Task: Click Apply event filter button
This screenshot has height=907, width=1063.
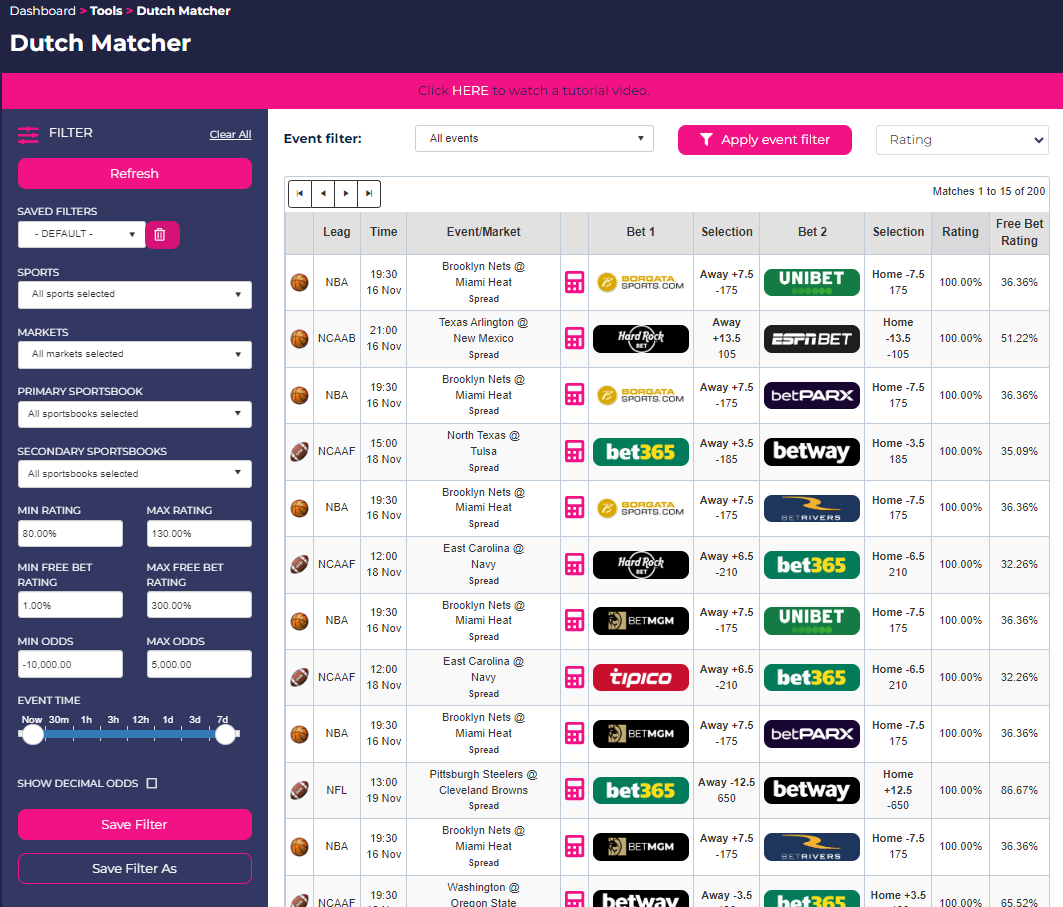Action: coord(765,140)
